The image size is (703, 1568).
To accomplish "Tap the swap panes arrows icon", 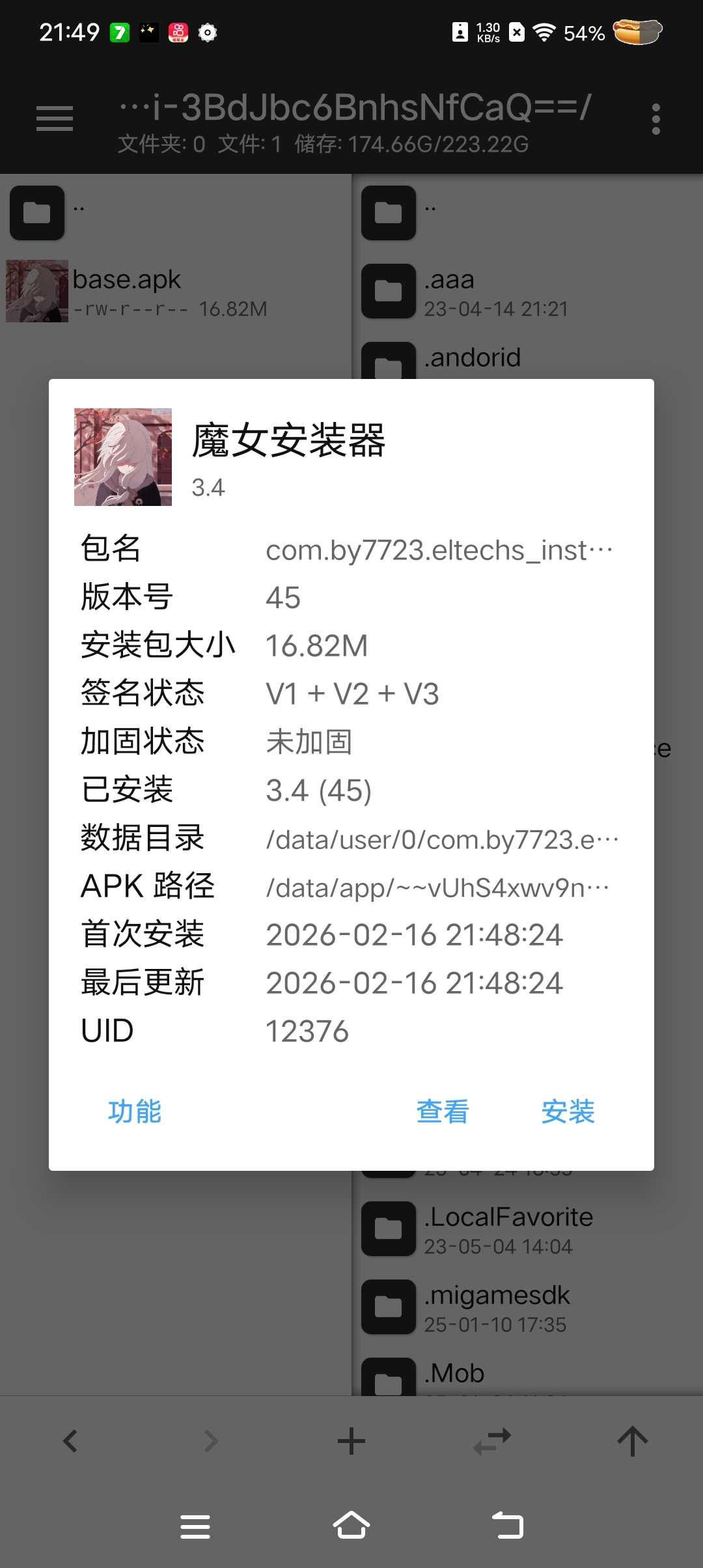I will 492,1441.
